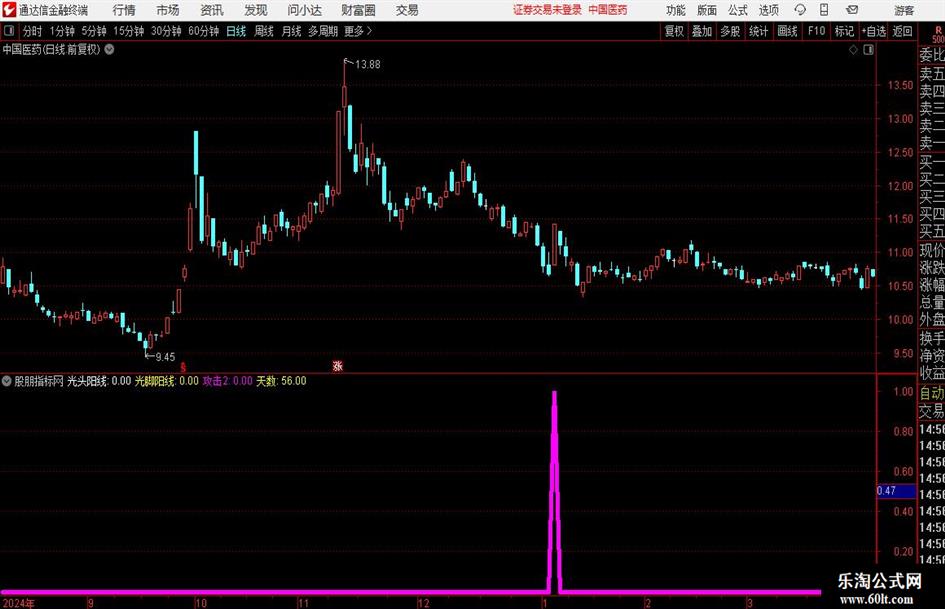The image size is (945, 609).
Task: Click the 光脚阳线 indicator value label
Action: pyautogui.click(x=166, y=381)
